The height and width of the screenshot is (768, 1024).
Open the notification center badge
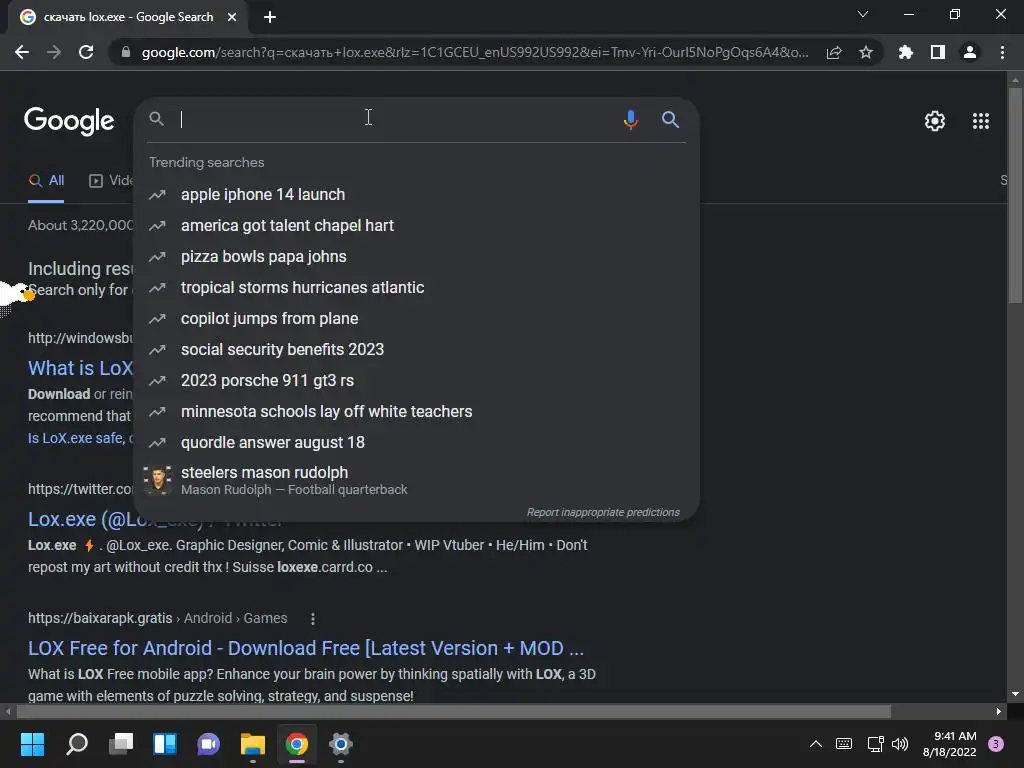[x=996, y=744]
